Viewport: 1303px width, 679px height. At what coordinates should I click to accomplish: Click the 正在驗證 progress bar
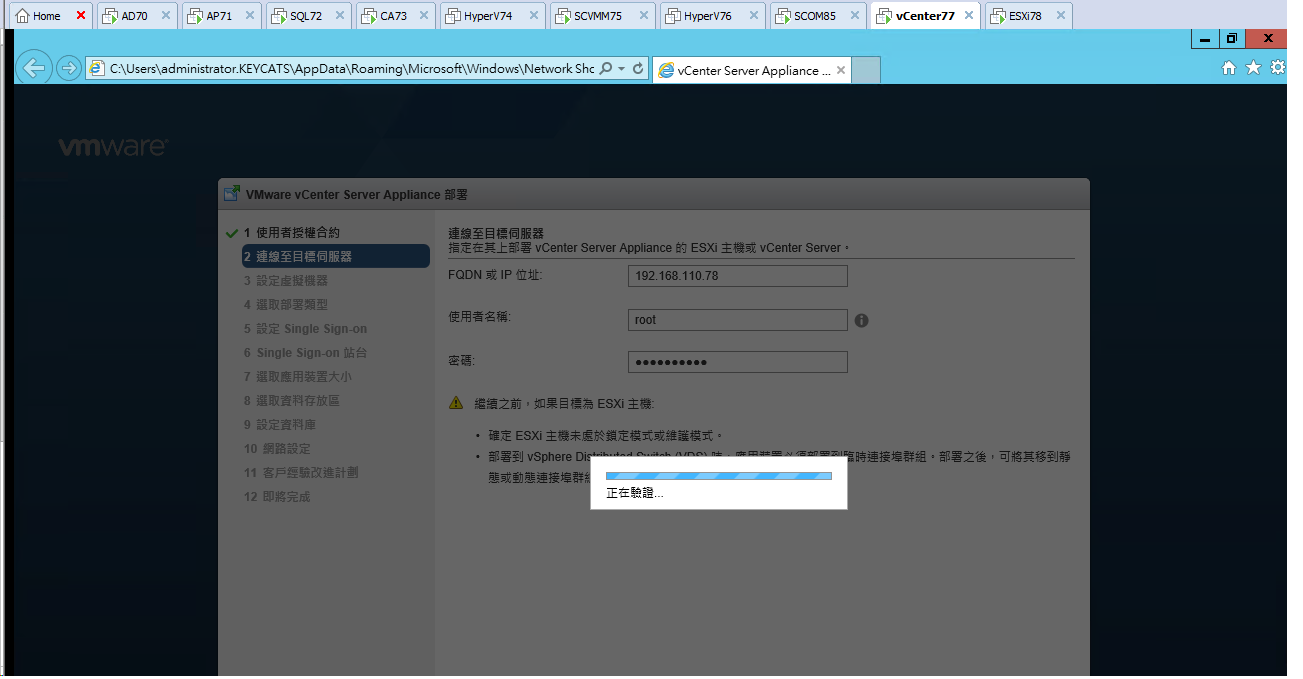pyautogui.click(x=719, y=476)
